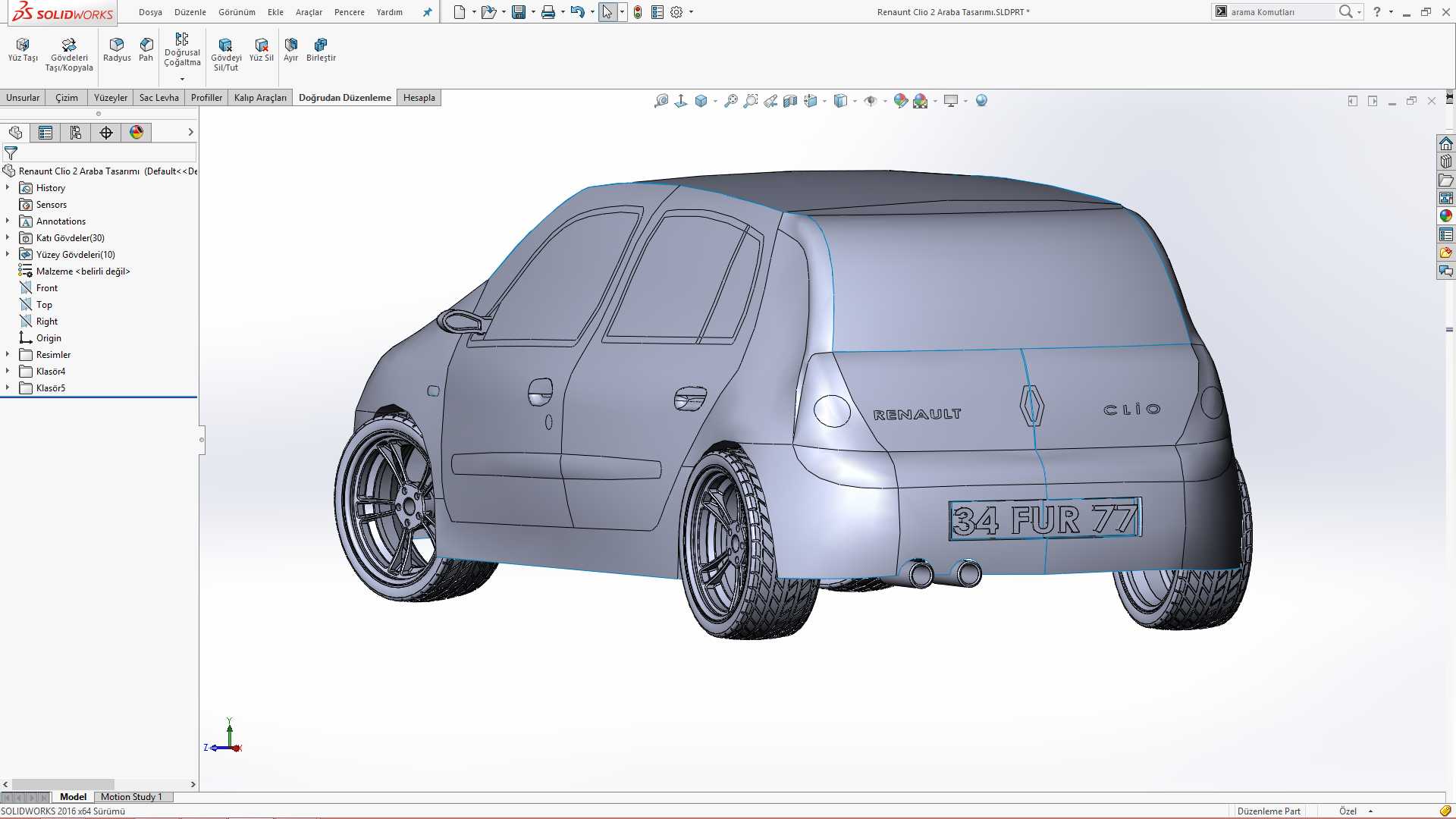1456x819 pixels.
Task: Create a new document
Action: (x=460, y=12)
